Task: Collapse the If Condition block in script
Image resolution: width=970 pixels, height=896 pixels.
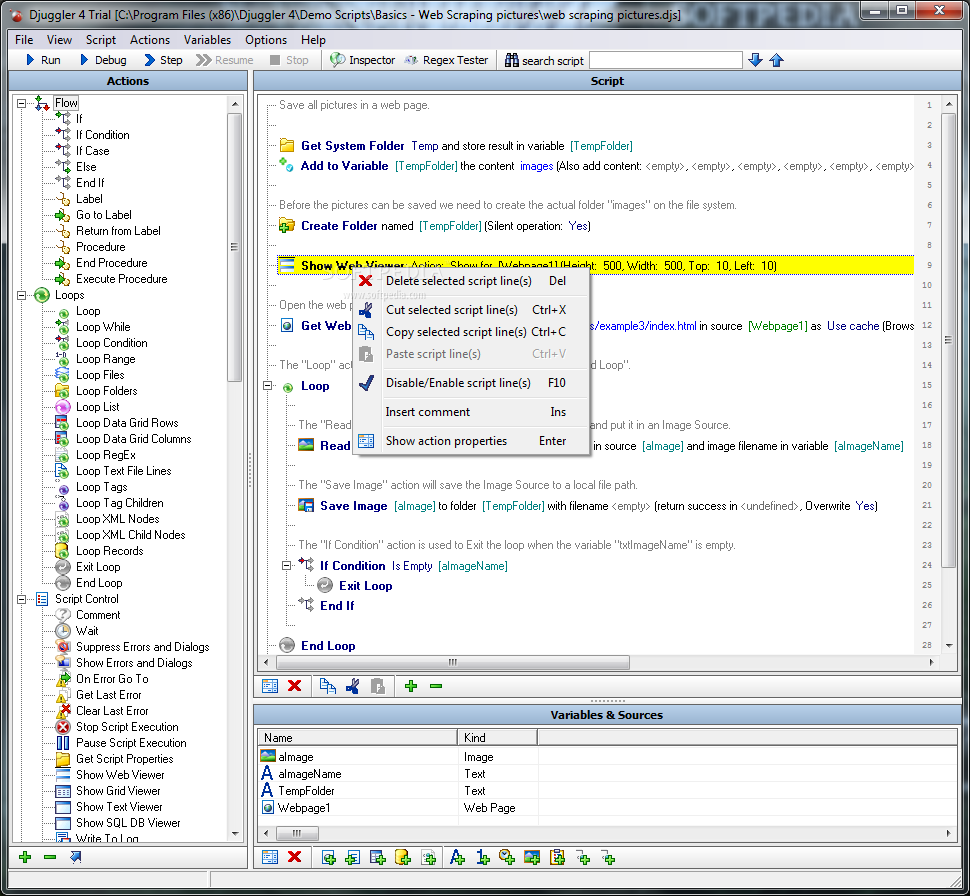Action: coord(286,566)
